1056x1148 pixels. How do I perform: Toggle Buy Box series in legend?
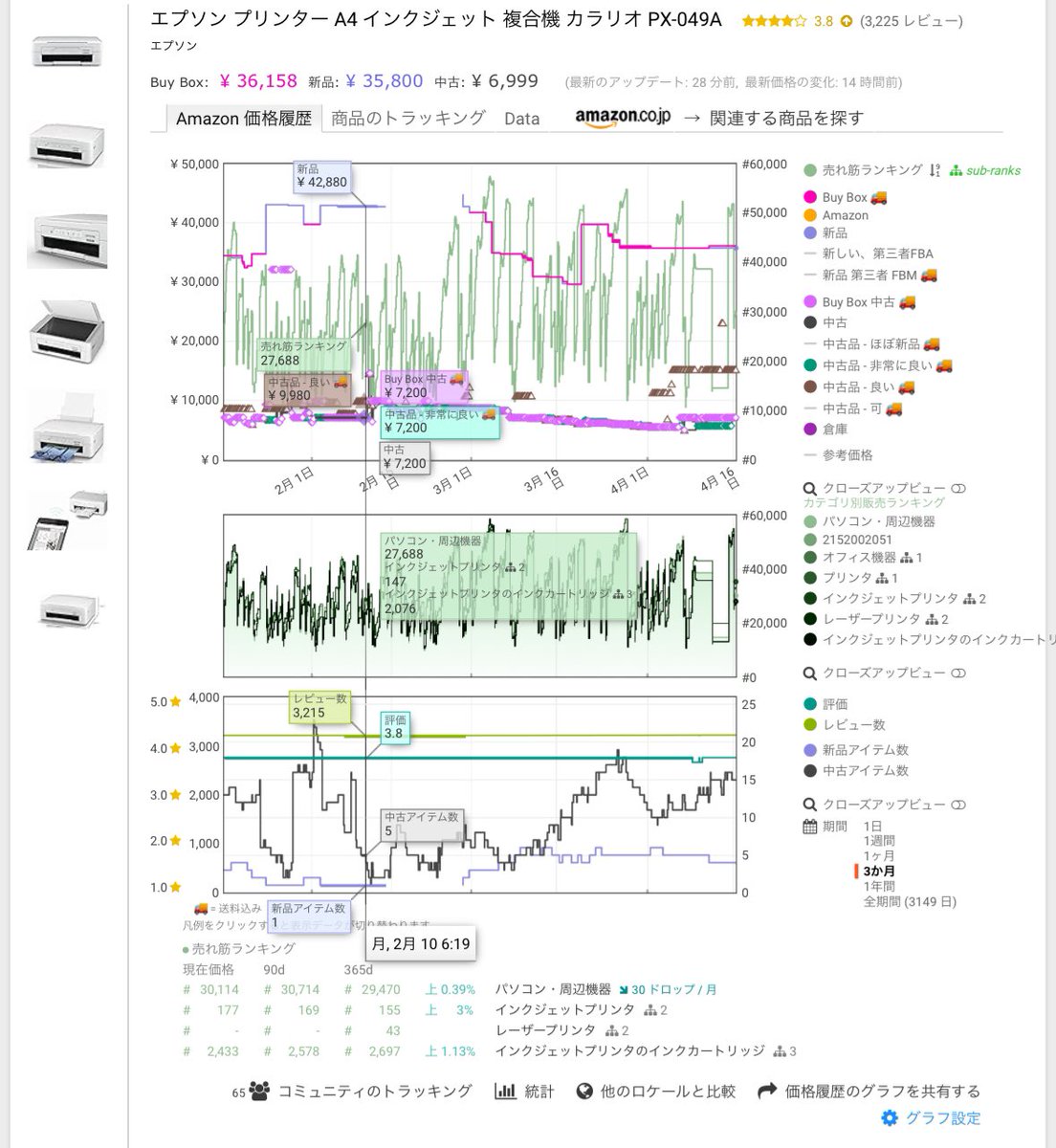(846, 197)
